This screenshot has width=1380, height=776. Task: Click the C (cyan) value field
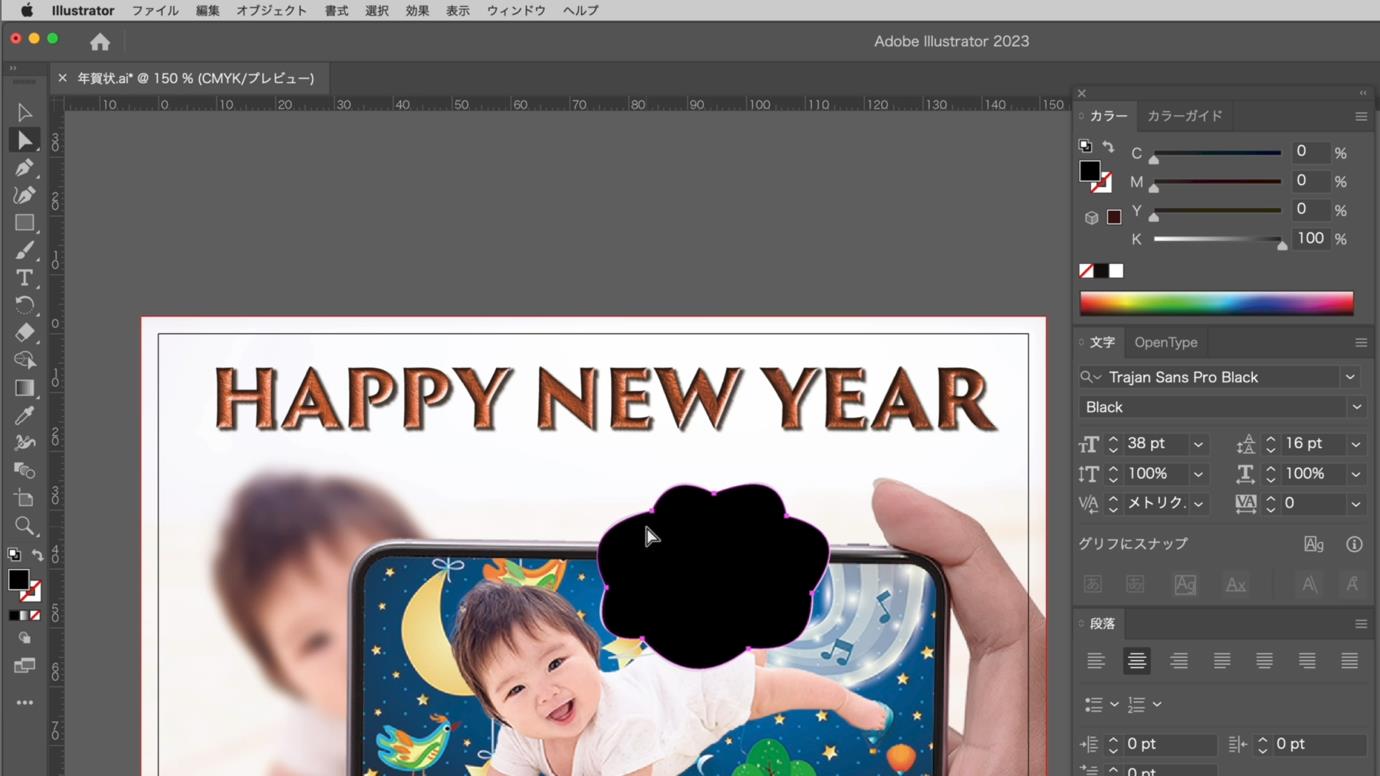tap(1309, 152)
